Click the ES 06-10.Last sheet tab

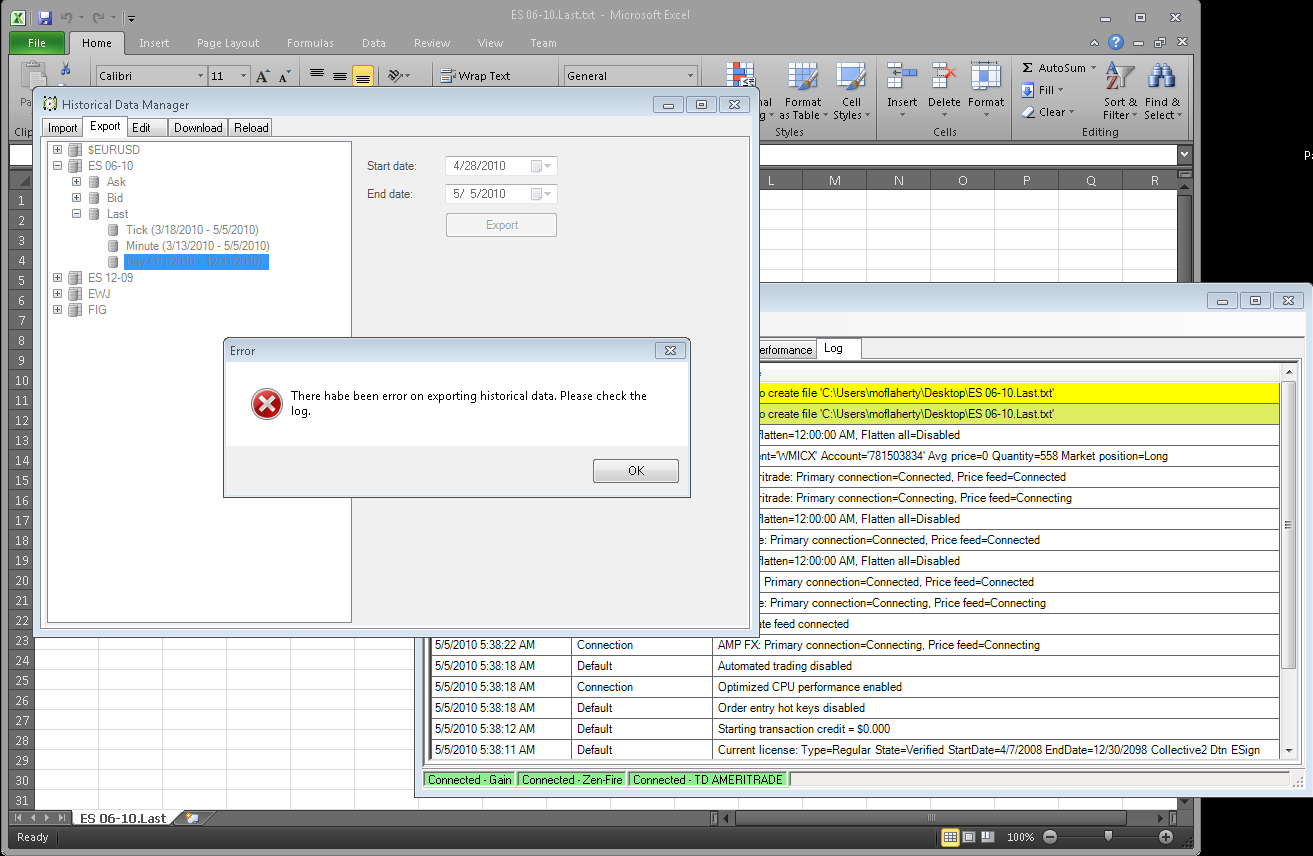point(123,818)
